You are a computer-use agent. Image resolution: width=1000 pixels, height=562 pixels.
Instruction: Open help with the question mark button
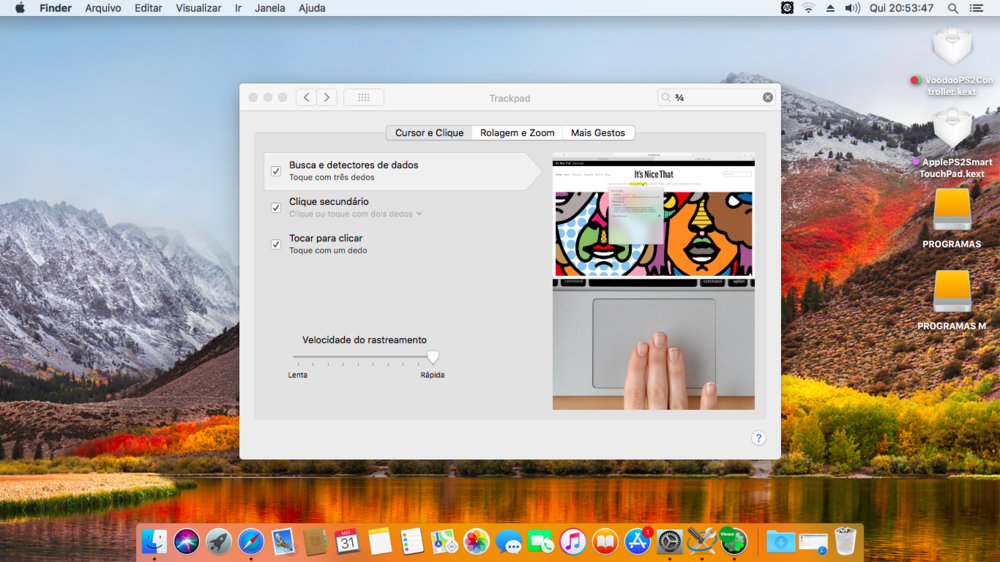click(x=758, y=438)
